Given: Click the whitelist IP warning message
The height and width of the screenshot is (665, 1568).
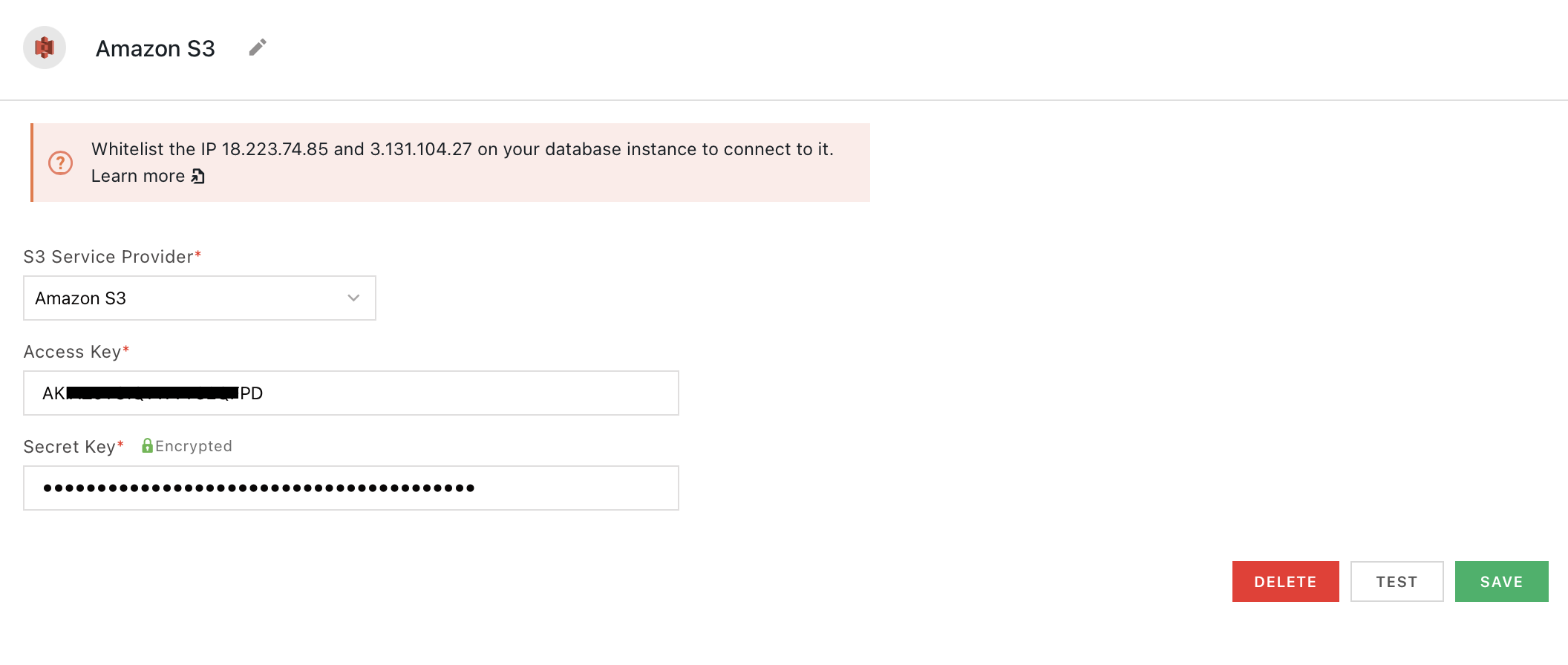Looking at the screenshot, I should [x=463, y=148].
